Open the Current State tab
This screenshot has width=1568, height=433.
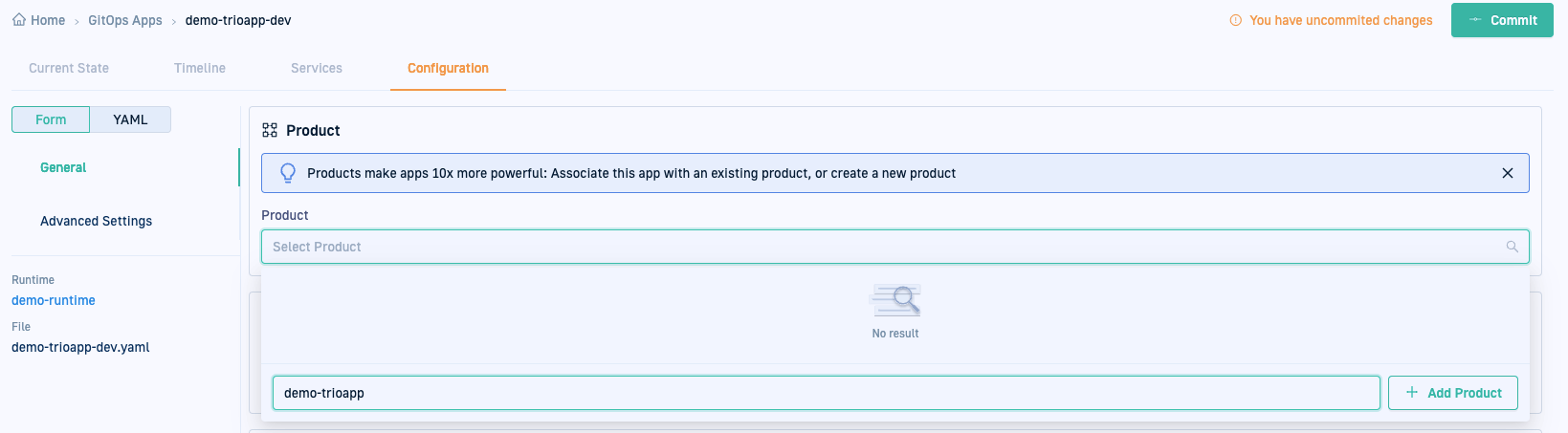coord(69,68)
